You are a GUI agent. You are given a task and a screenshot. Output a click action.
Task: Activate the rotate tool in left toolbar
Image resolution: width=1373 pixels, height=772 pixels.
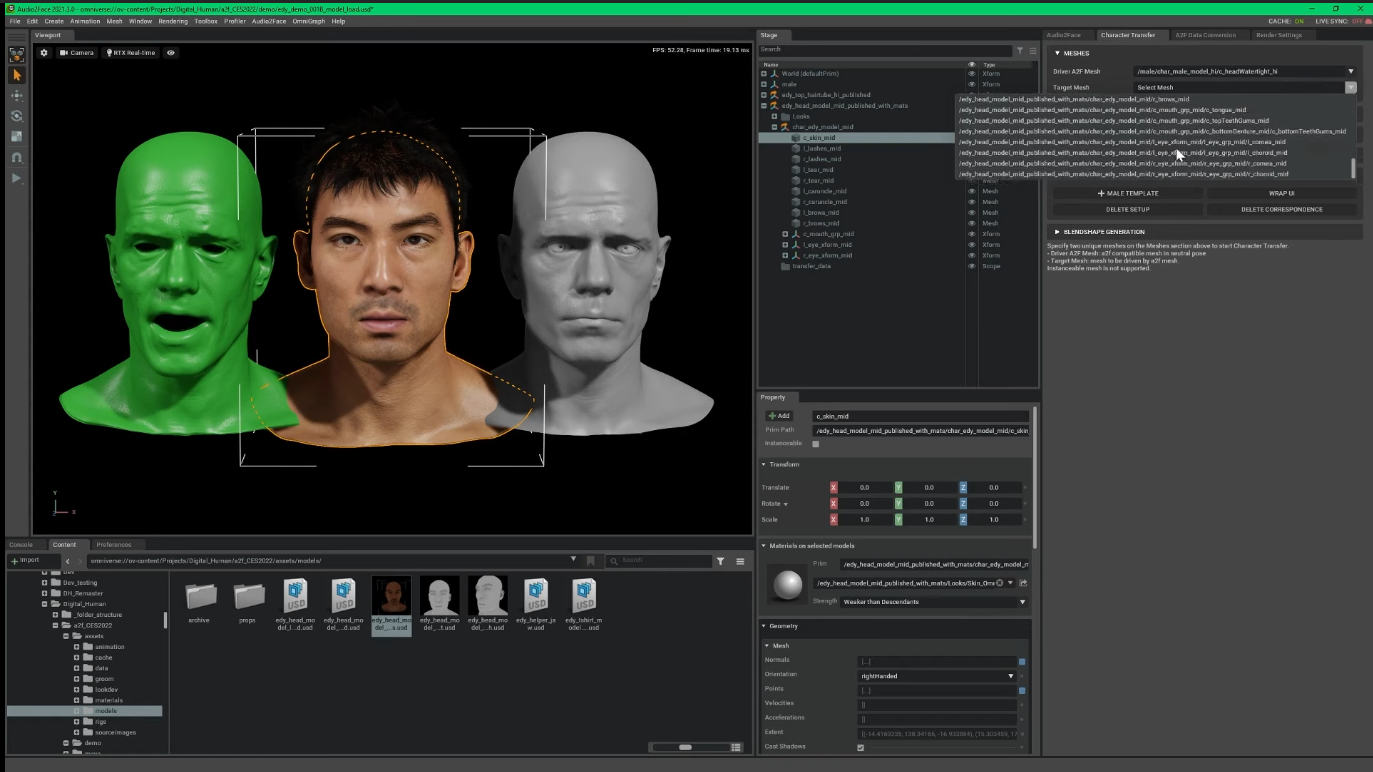click(x=17, y=116)
